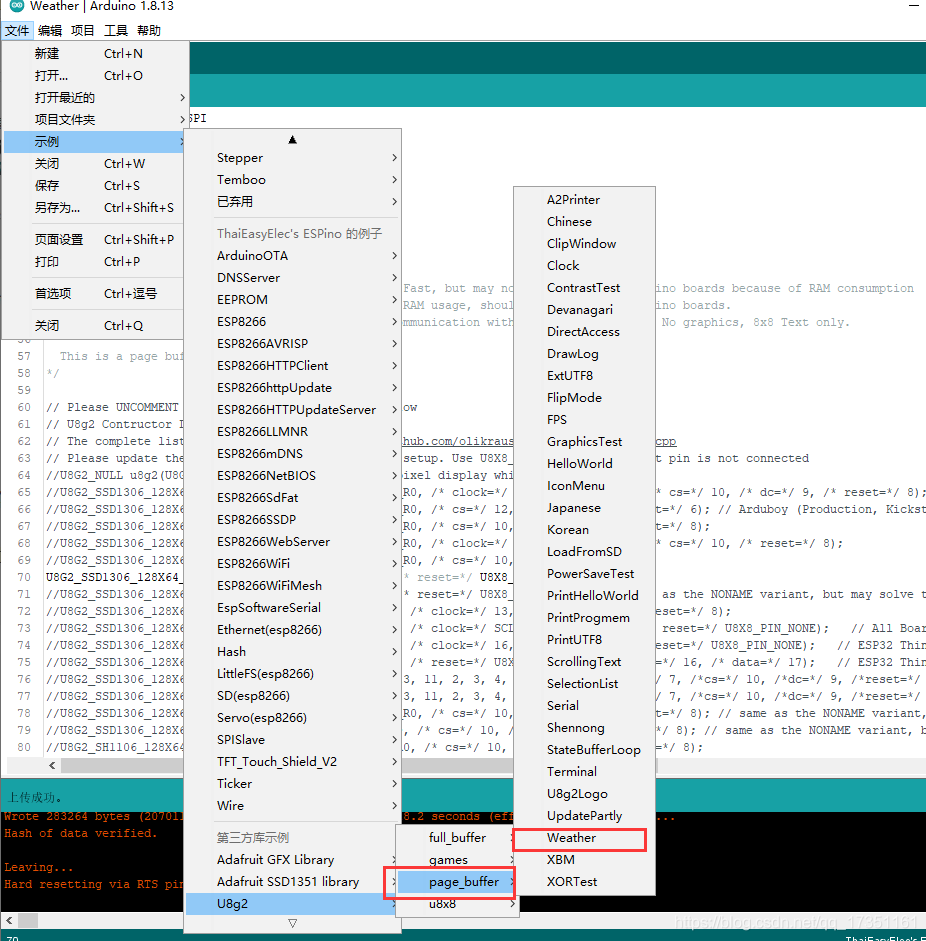926x941 pixels.
Task: Expand the Ticker examples
Action: (292, 784)
